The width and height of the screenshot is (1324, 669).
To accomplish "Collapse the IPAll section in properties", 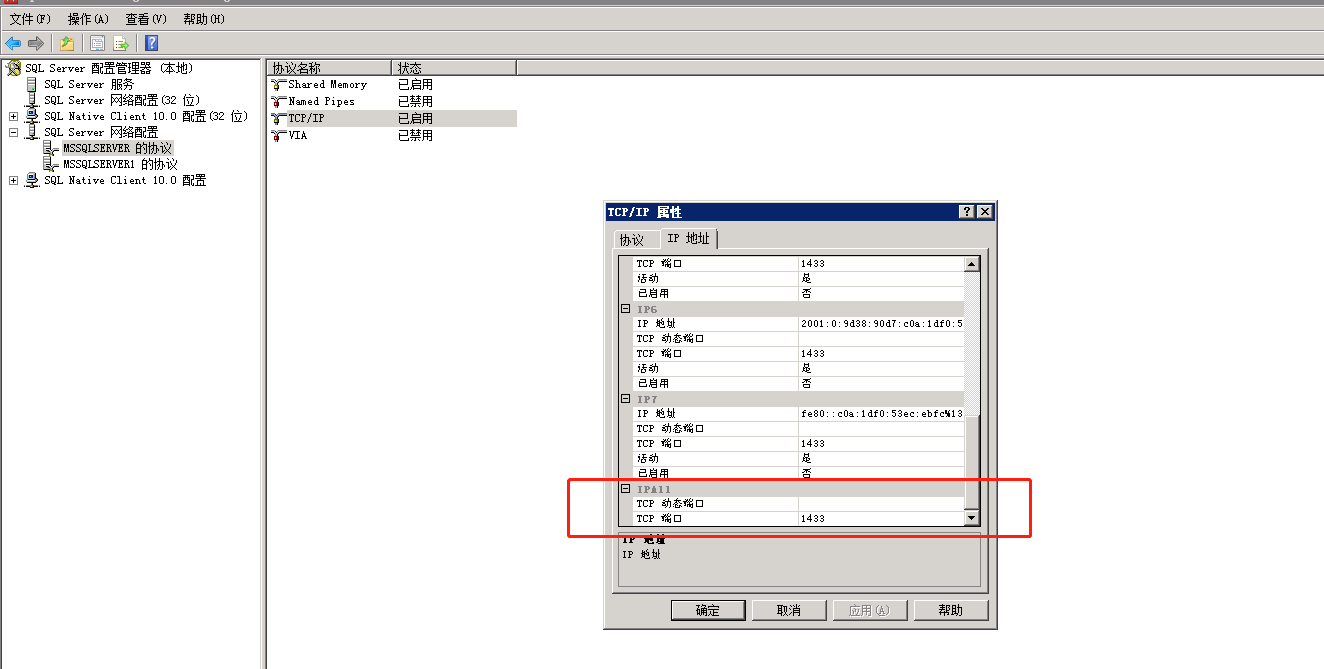I will coord(625,489).
